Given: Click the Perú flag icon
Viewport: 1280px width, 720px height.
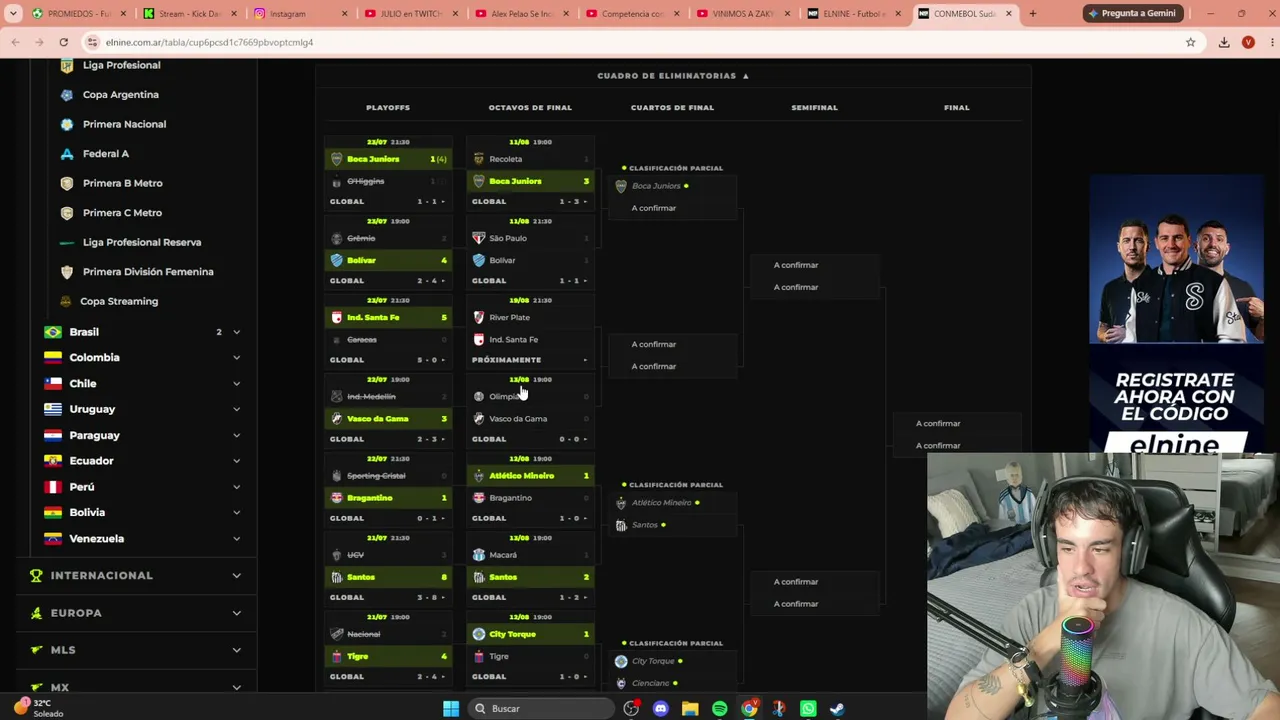Looking at the screenshot, I should [53, 487].
